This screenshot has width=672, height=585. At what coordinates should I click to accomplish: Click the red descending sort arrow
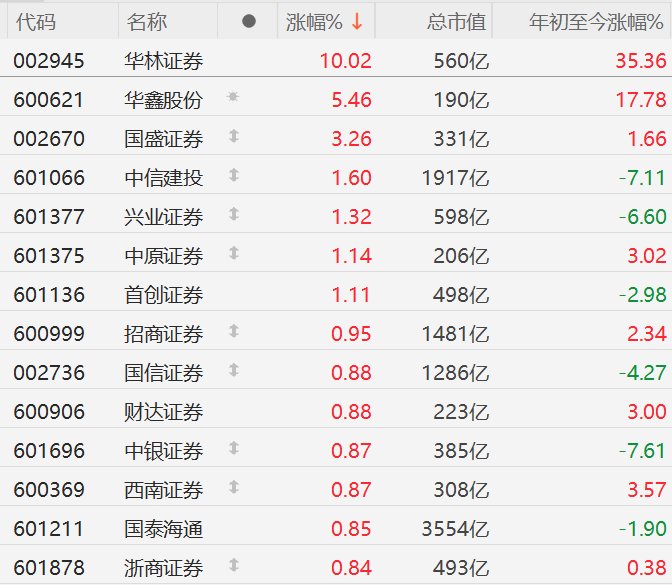[357, 21]
